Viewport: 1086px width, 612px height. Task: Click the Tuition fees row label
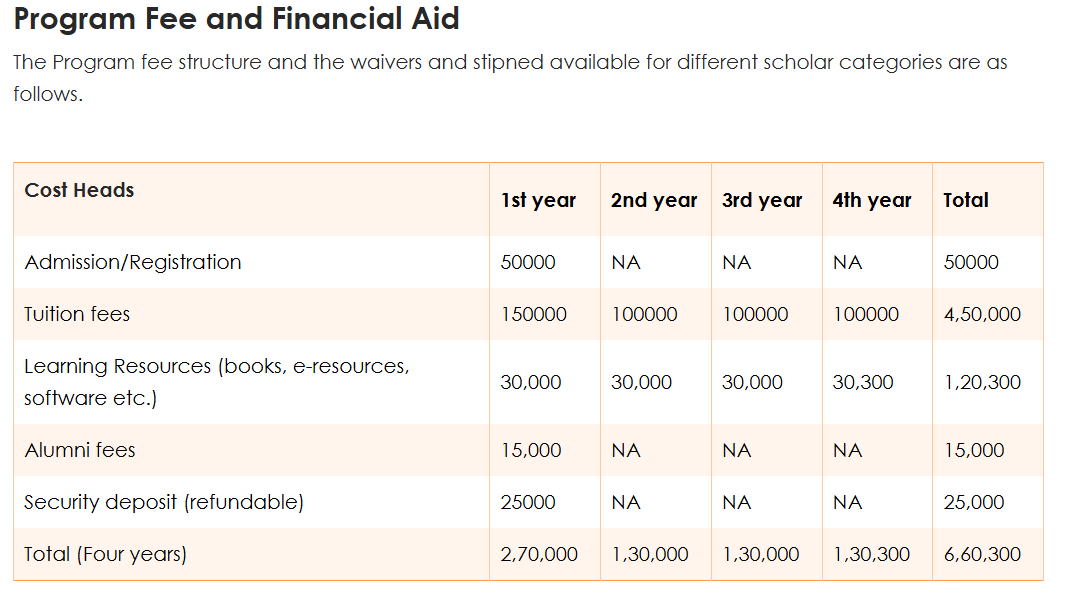[77, 314]
